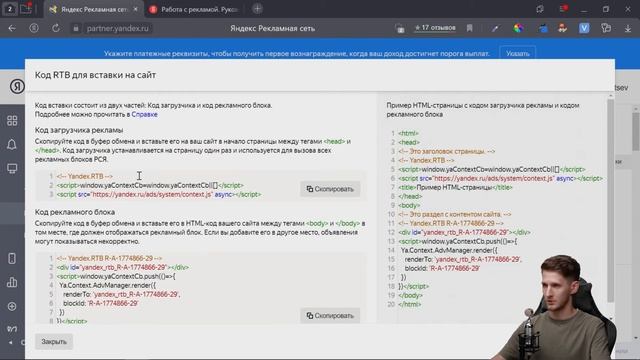Click the example HTML panel scrollbar

(x=611, y=200)
